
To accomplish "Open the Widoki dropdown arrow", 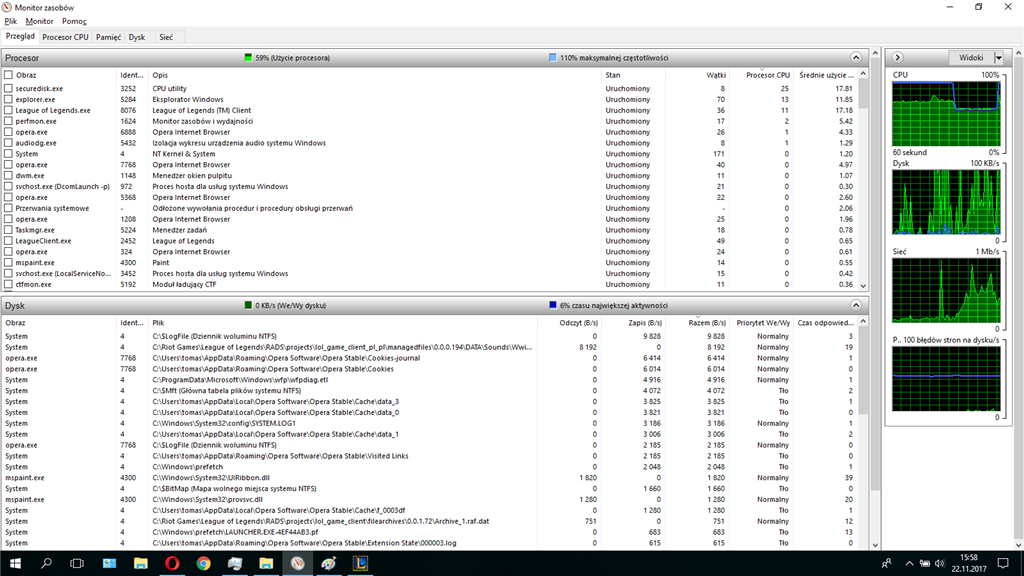I will [999, 57].
